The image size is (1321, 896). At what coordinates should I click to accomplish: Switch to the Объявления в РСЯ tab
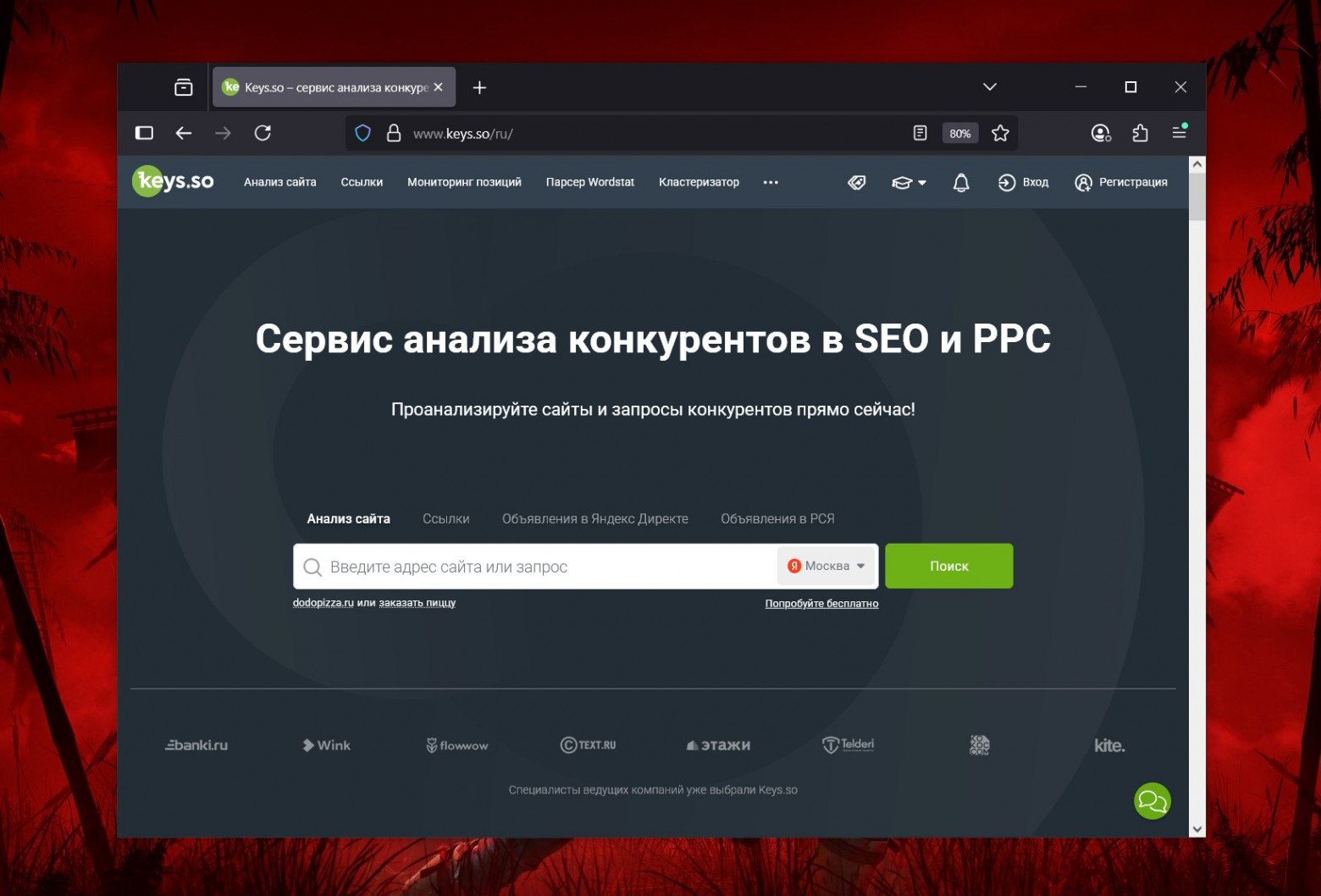[x=777, y=518]
